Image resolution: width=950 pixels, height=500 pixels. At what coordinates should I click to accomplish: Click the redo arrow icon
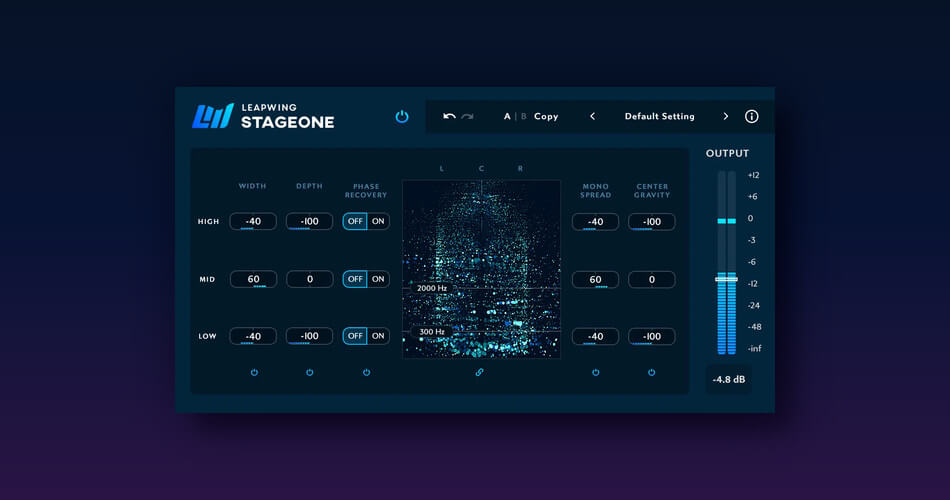(467, 116)
